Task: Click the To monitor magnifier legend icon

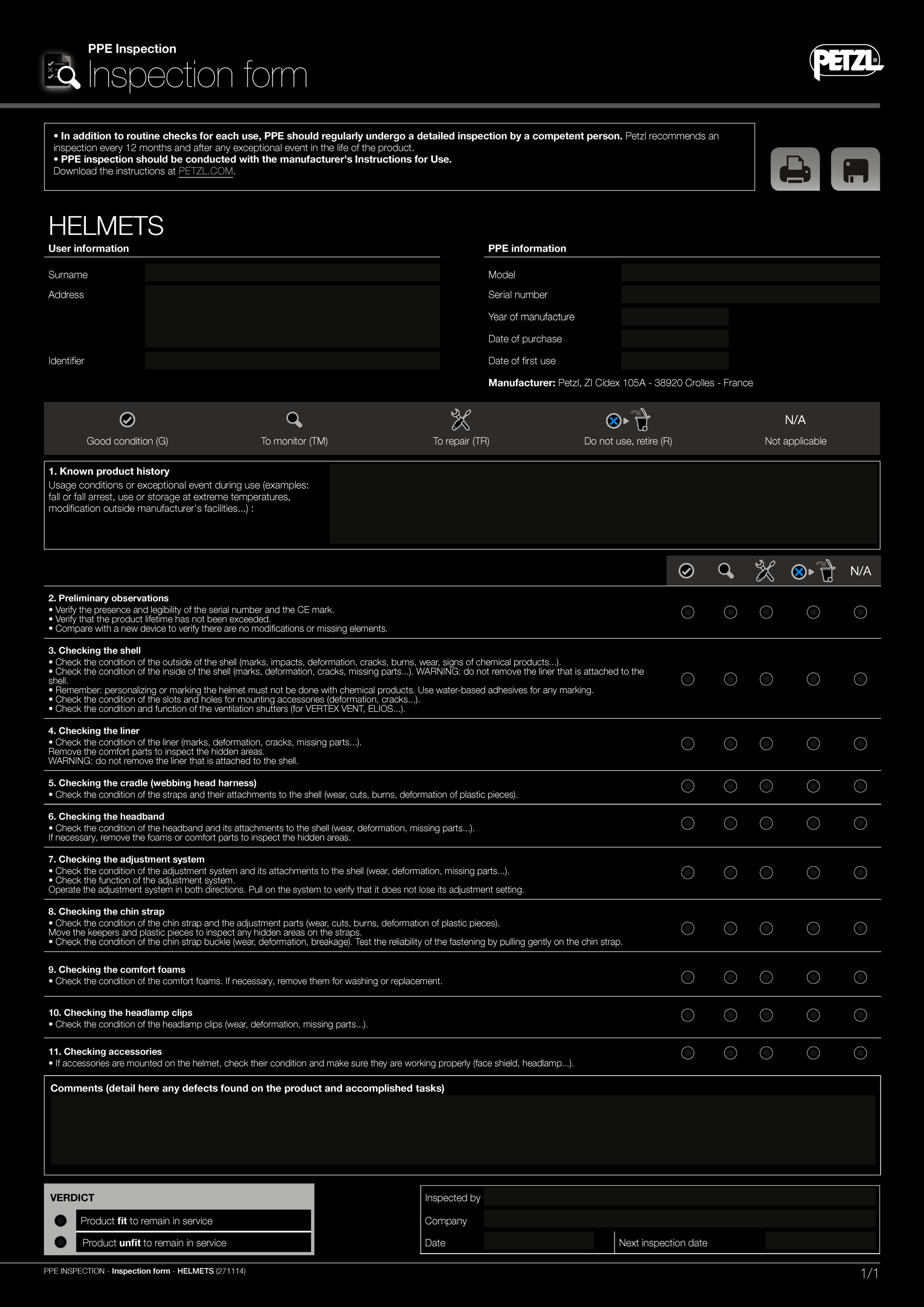Action: click(294, 420)
